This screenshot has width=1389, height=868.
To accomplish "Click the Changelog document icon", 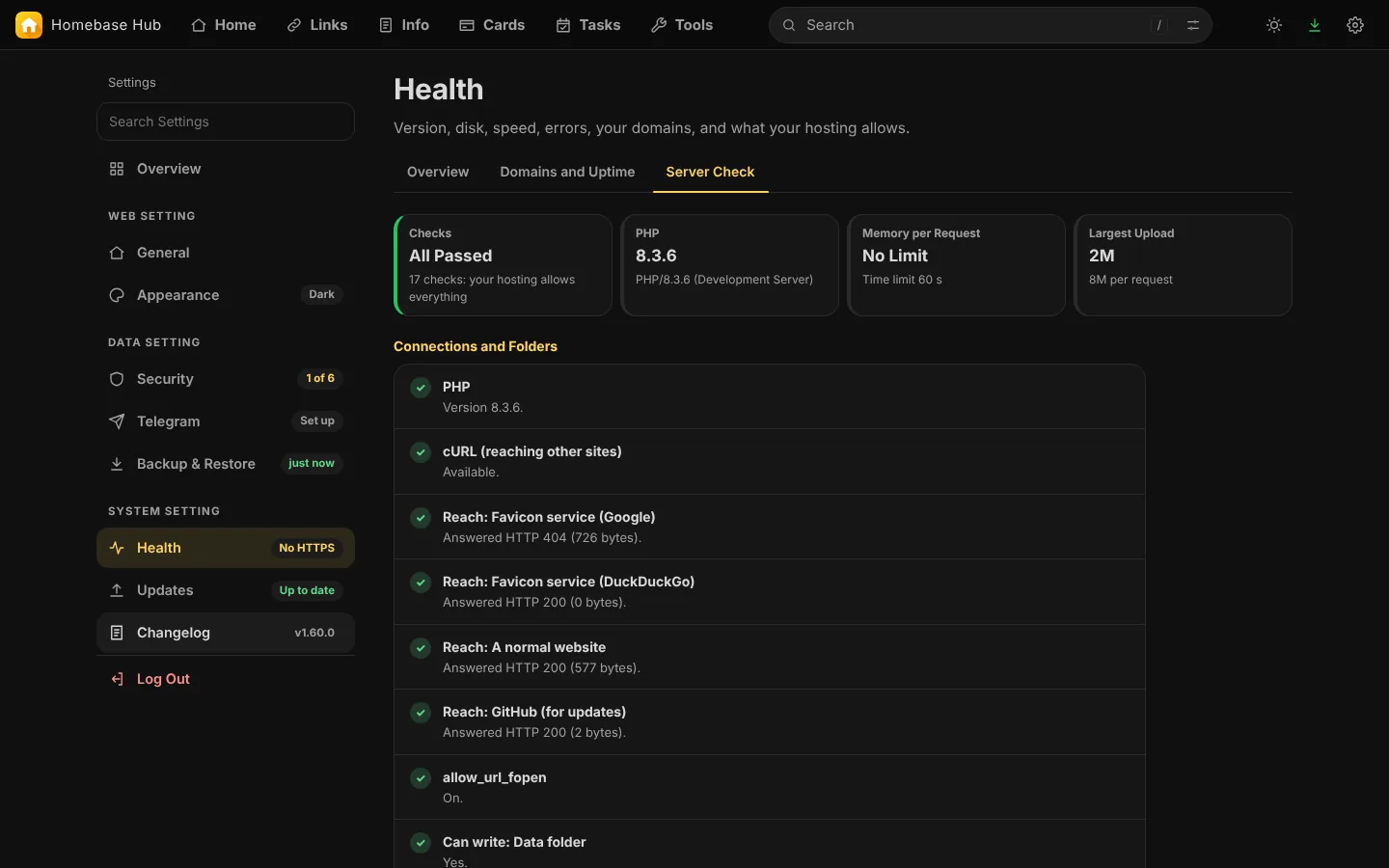I will coord(117,633).
